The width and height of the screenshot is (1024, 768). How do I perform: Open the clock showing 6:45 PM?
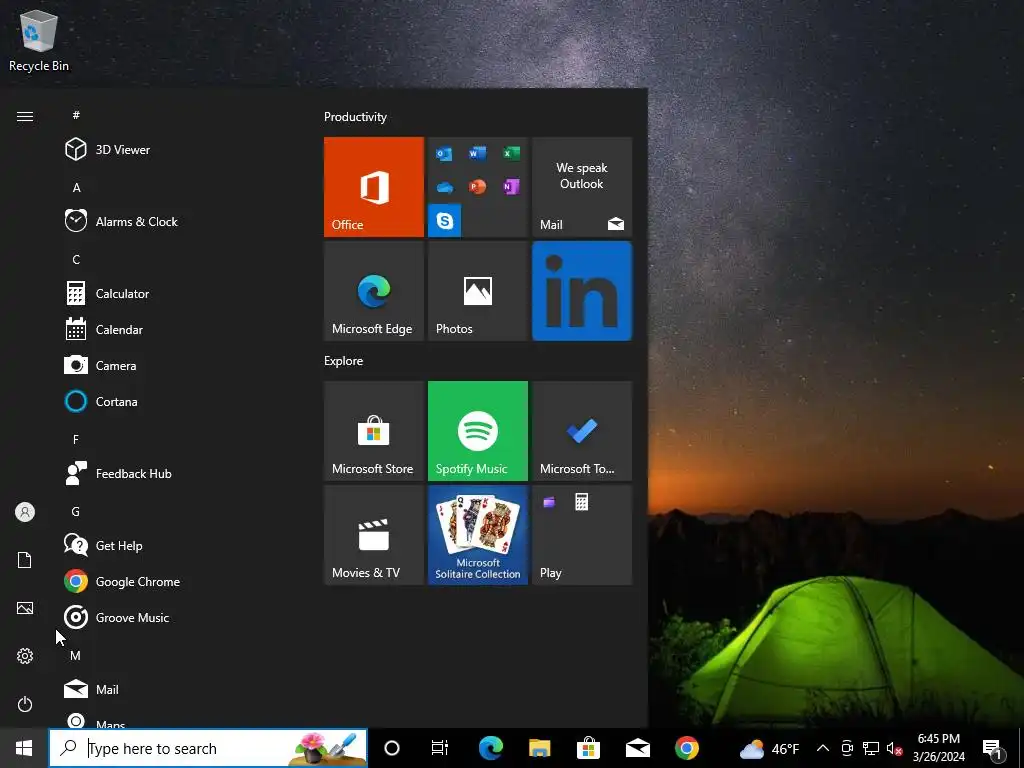pyautogui.click(x=938, y=748)
